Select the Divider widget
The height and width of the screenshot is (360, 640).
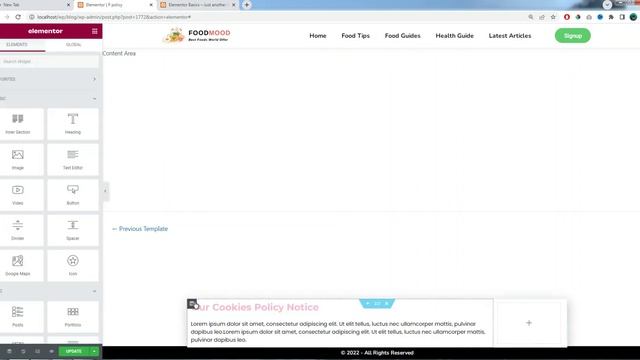[18, 230]
